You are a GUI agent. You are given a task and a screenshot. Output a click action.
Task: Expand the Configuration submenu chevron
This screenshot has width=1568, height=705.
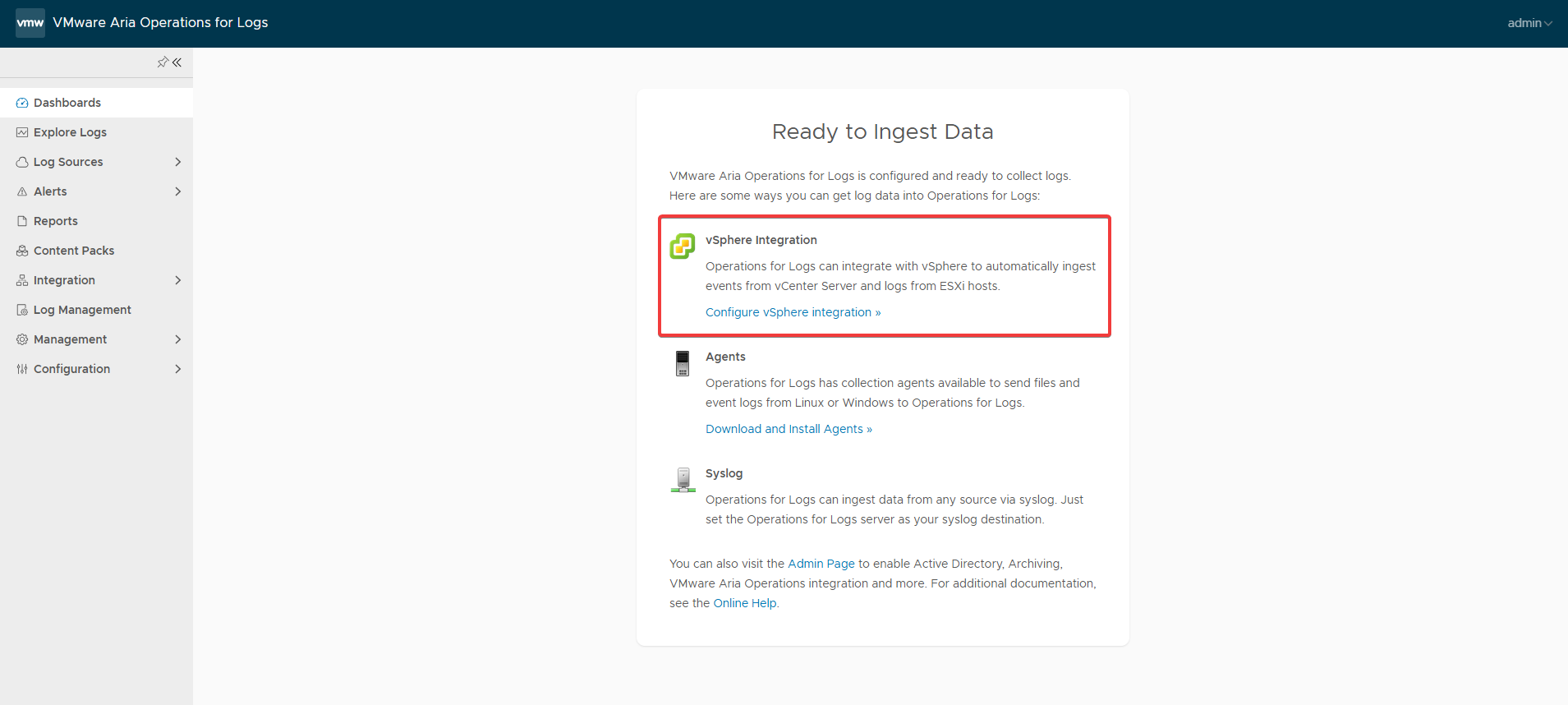click(x=177, y=369)
